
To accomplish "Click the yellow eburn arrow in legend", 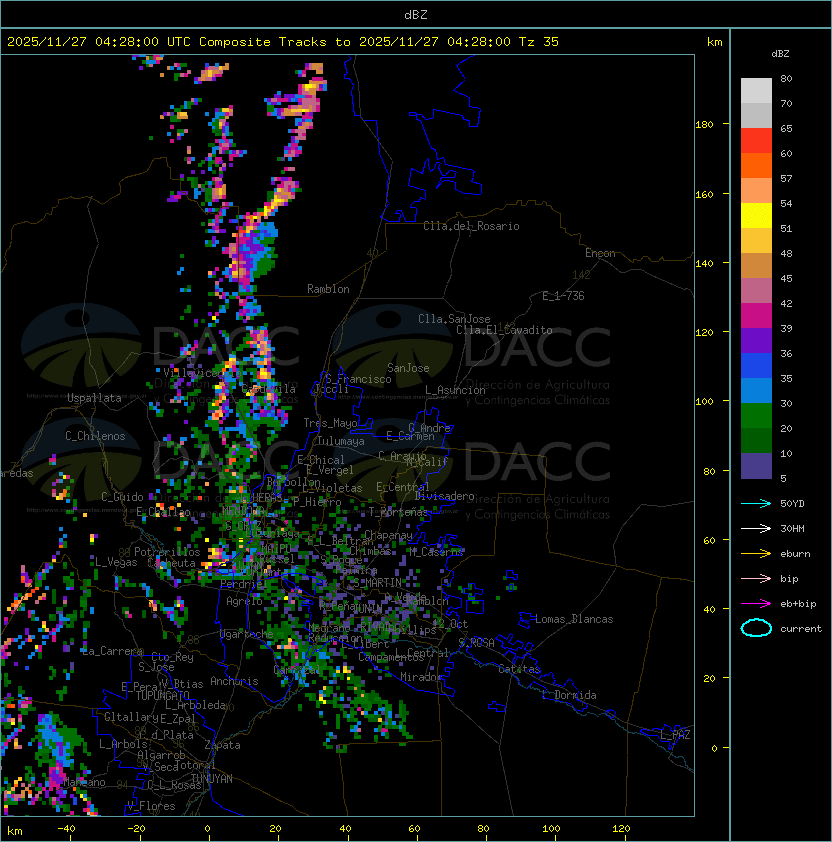I will 756,554.
